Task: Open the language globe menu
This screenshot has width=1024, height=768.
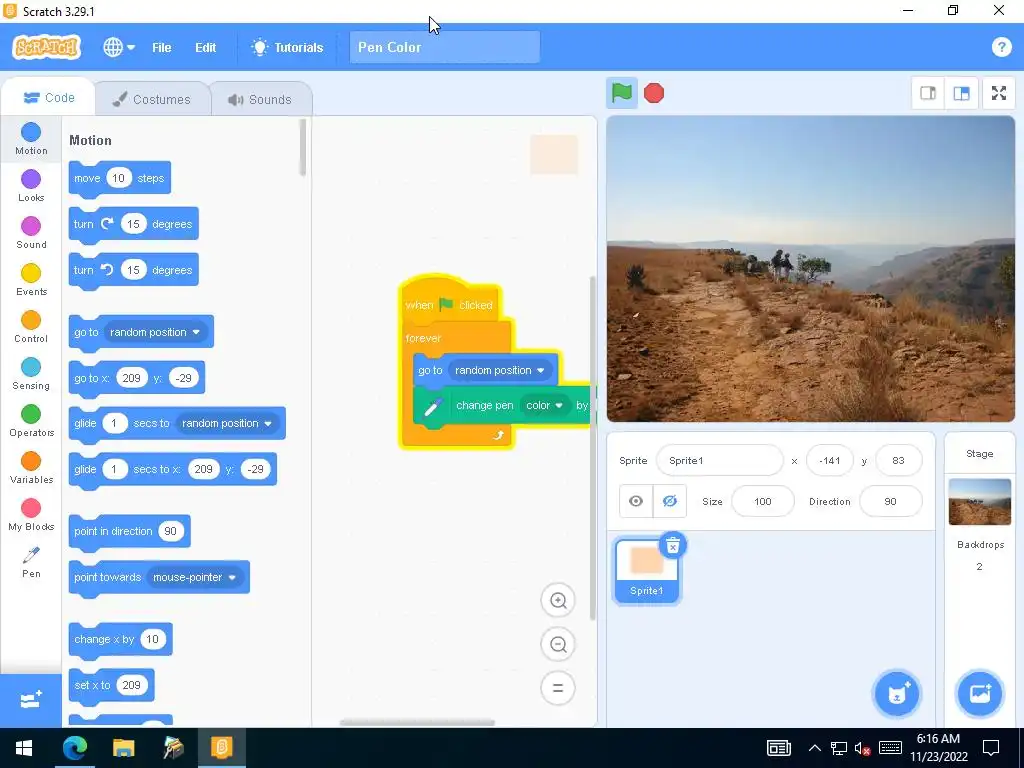Action: click(119, 47)
